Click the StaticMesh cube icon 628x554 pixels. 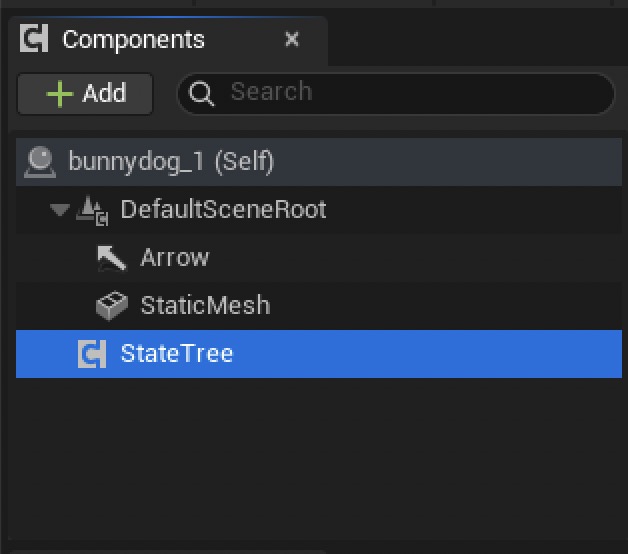click(111, 306)
